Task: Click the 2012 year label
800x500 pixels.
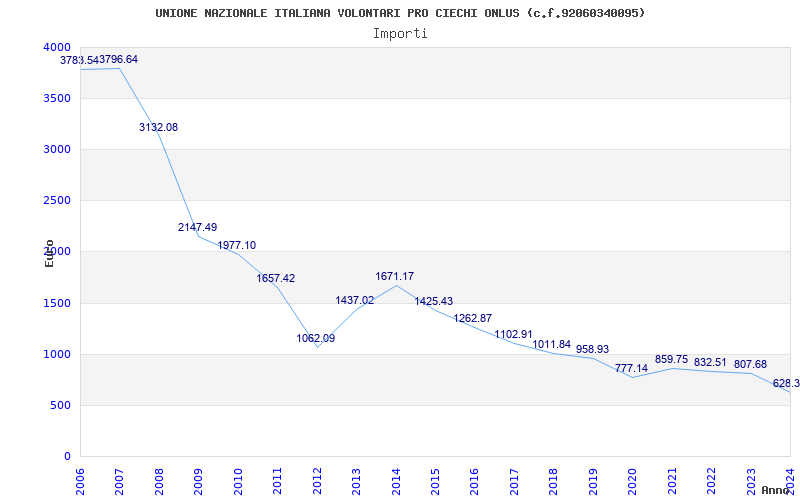Action: point(317,481)
